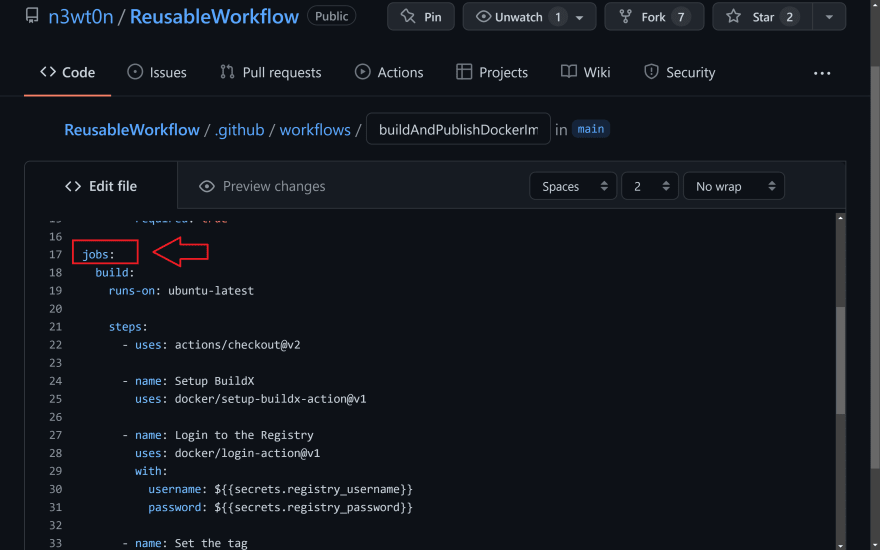880x550 pixels.
Task: Open the fork count badge showing 7
Action: (680, 17)
